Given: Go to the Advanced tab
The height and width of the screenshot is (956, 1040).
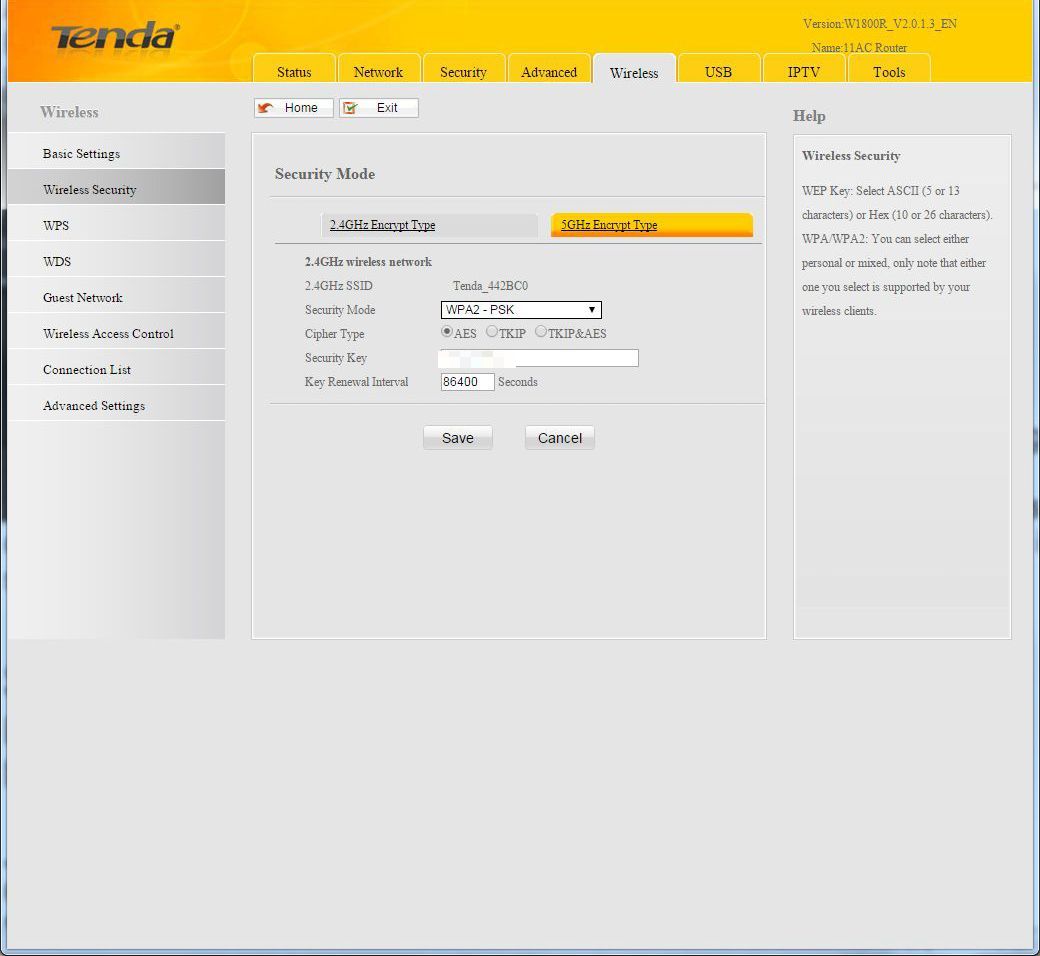Looking at the screenshot, I should pyautogui.click(x=549, y=72).
